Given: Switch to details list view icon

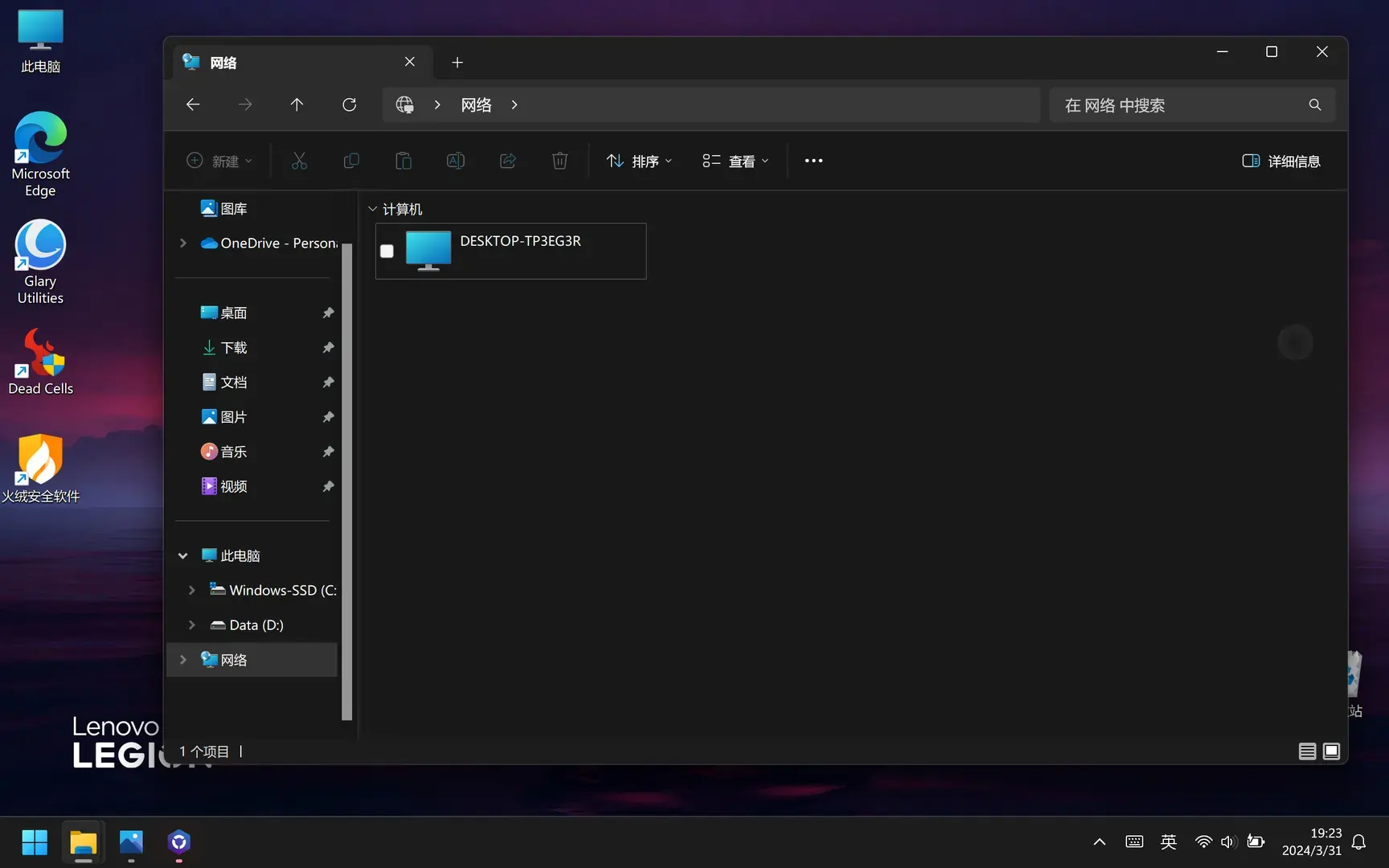Looking at the screenshot, I should pyautogui.click(x=1307, y=751).
